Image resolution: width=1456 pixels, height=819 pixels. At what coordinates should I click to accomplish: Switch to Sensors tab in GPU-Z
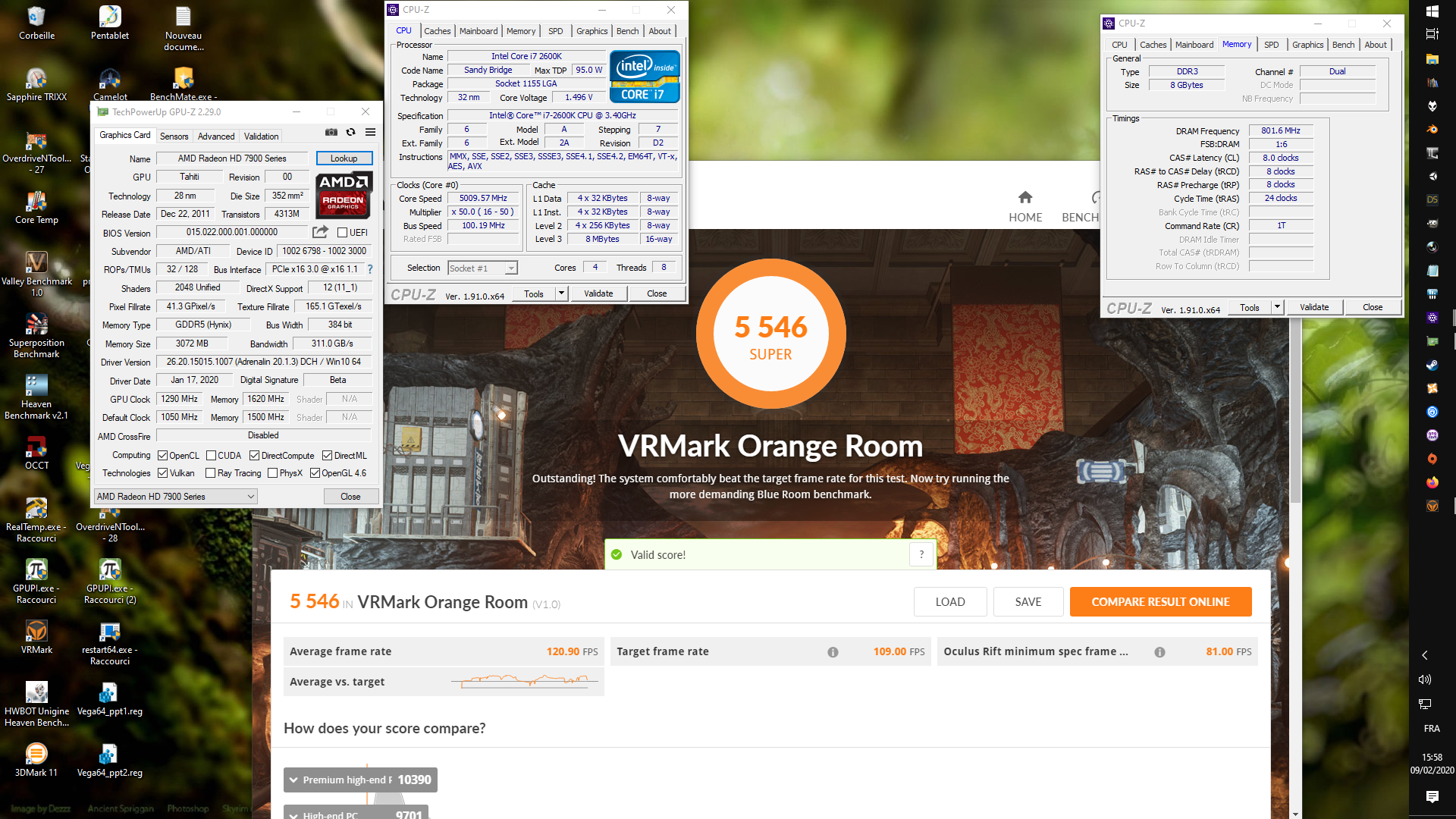tap(174, 136)
